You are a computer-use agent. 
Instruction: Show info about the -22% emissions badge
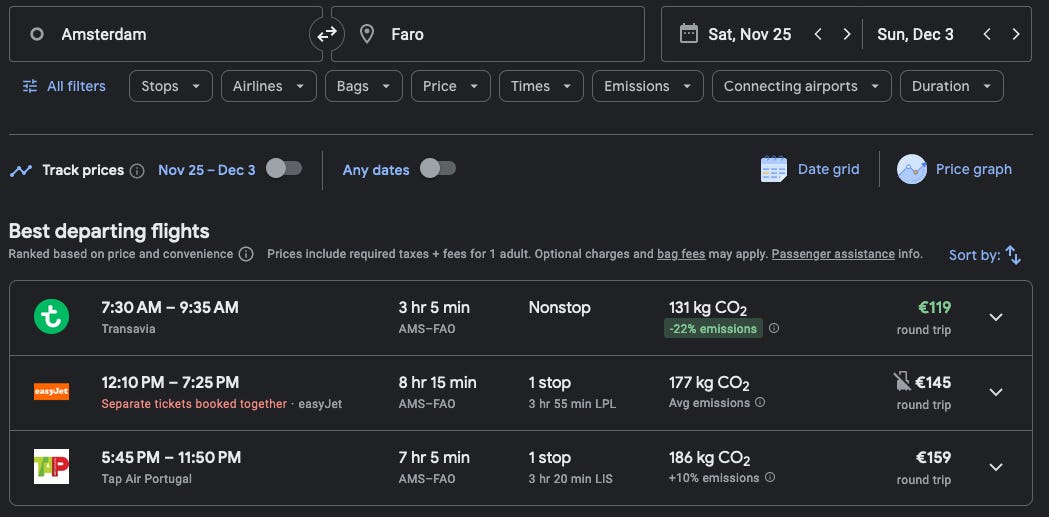[x=774, y=328]
